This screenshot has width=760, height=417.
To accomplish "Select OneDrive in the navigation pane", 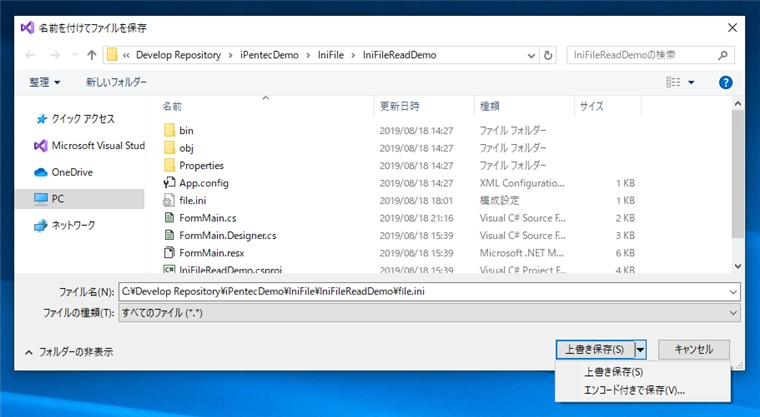I will (72, 172).
